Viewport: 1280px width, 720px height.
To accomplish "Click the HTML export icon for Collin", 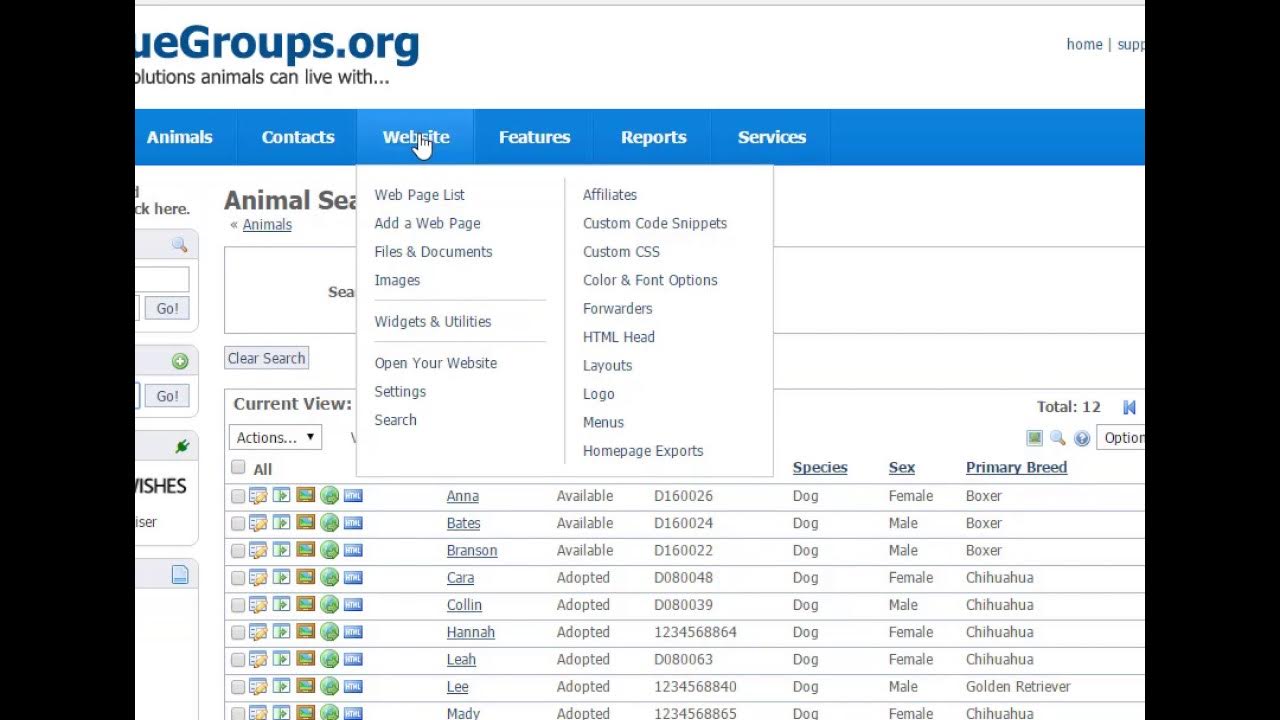I will (x=352, y=603).
